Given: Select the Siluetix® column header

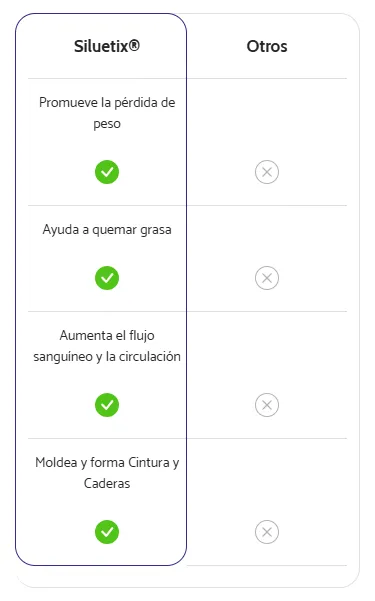Looking at the screenshot, I should coord(107,46).
